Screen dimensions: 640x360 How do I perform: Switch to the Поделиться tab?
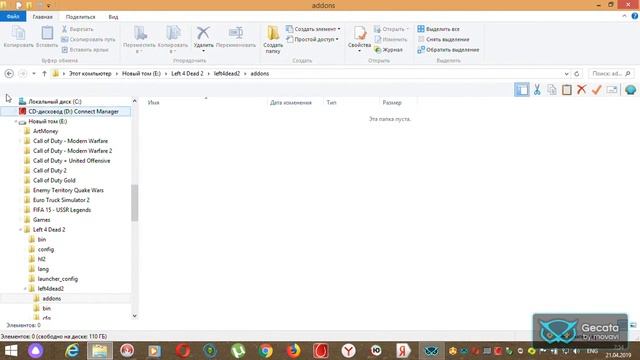80,17
